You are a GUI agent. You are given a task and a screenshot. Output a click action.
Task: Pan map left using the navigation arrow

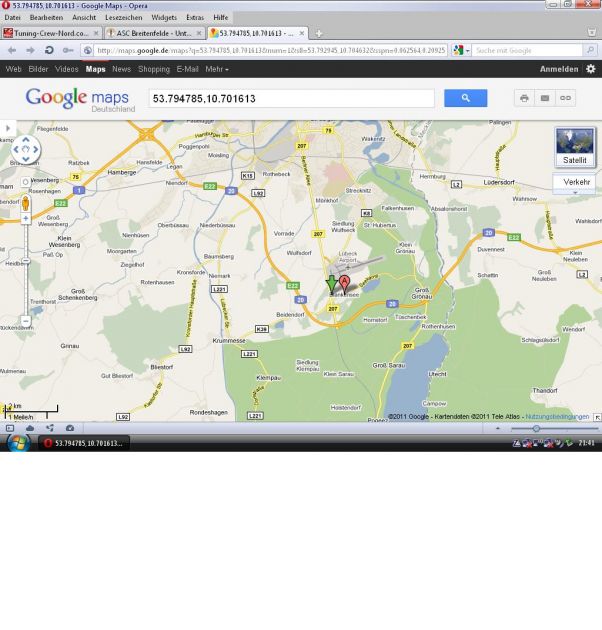point(16,149)
